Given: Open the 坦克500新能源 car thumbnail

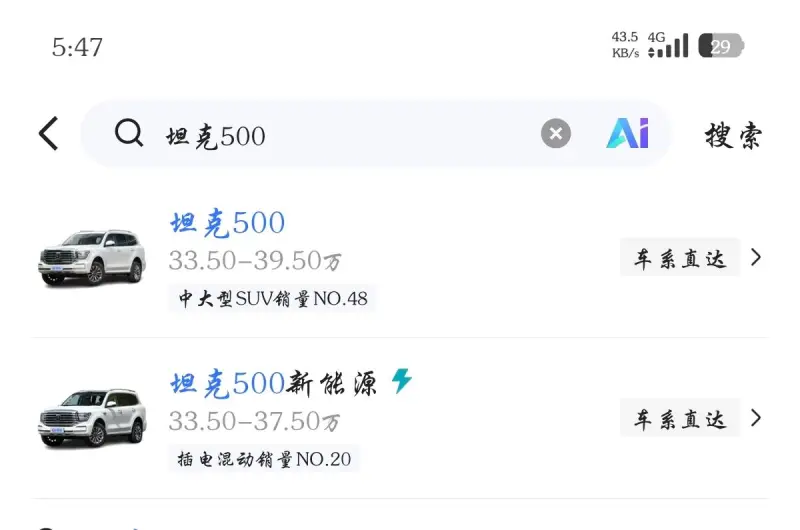Looking at the screenshot, I should [x=92, y=417].
